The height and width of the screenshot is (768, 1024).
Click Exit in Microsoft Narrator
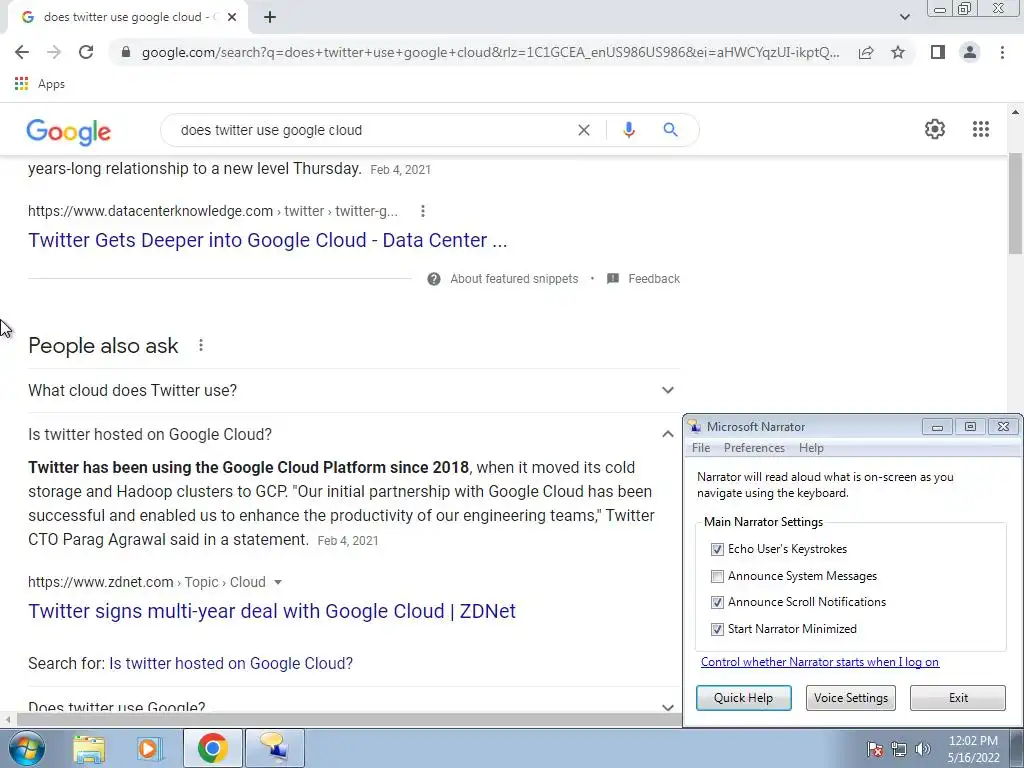(958, 697)
